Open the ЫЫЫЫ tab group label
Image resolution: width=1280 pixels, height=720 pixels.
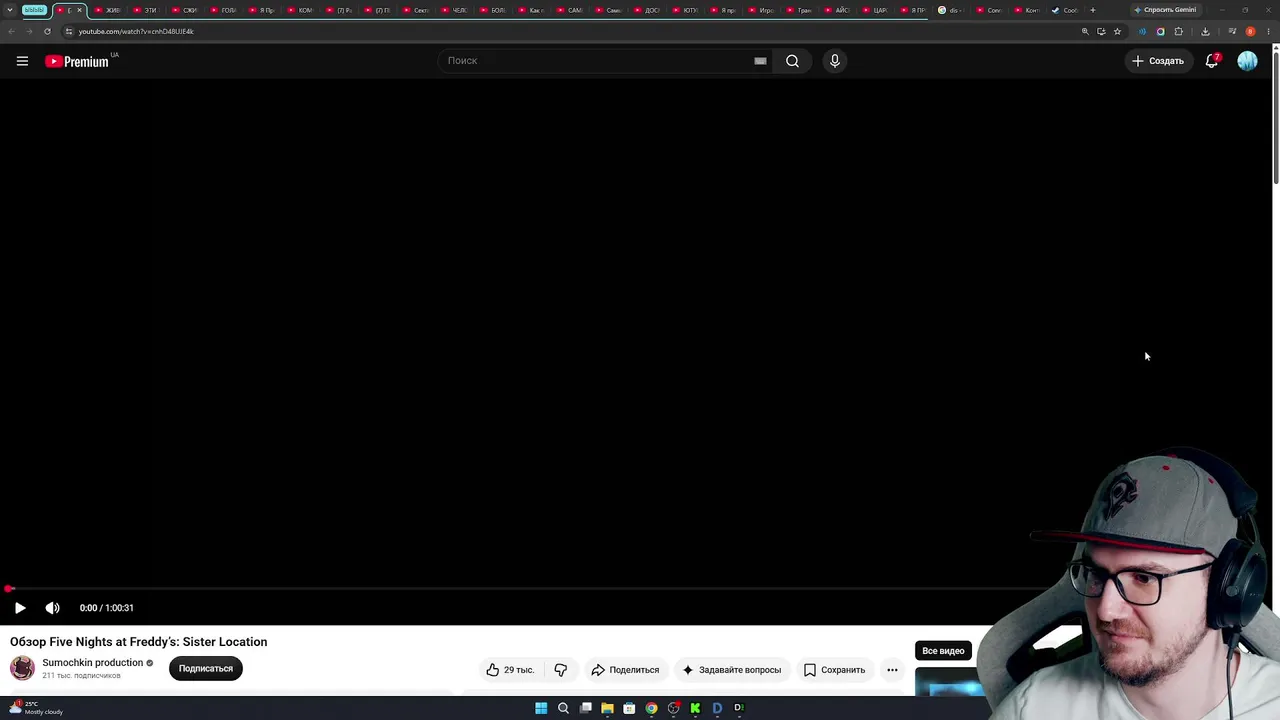click(34, 10)
